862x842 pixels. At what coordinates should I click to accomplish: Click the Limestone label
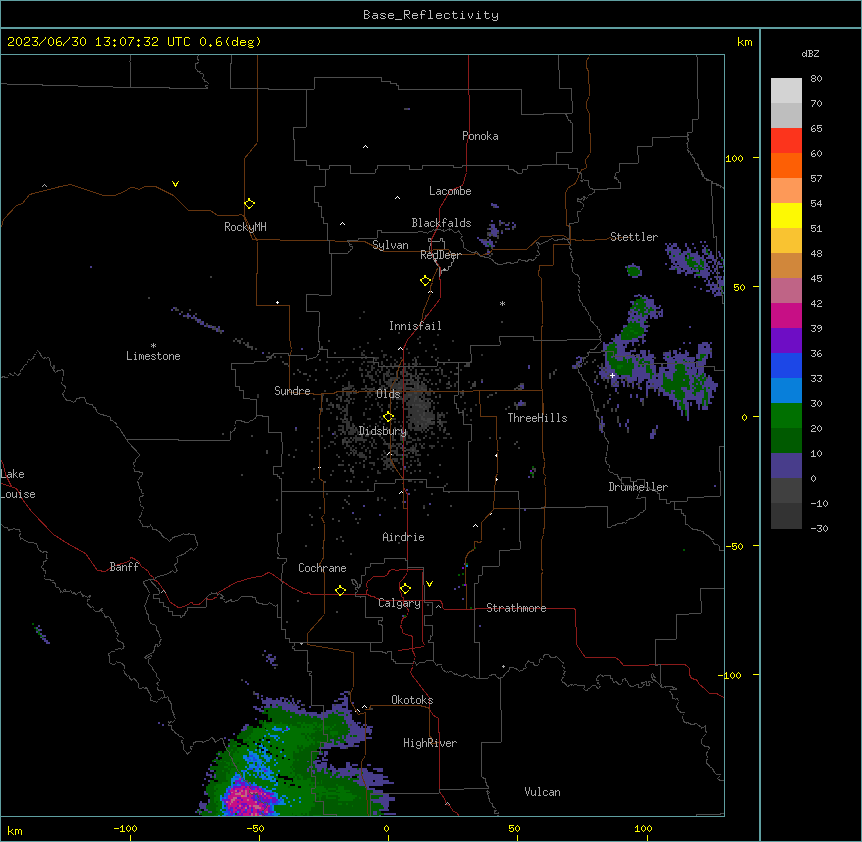coord(153,356)
